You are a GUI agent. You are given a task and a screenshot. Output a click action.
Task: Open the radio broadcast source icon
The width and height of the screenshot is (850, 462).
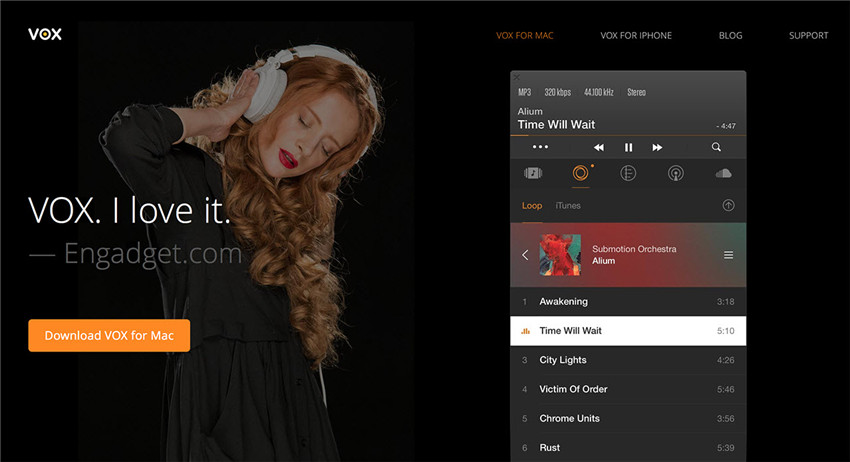coord(676,173)
